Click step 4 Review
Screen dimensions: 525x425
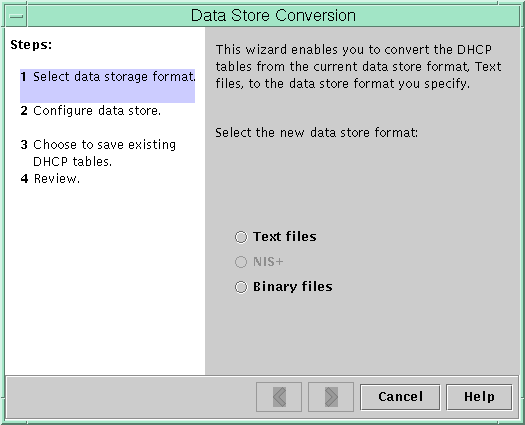pos(50,179)
